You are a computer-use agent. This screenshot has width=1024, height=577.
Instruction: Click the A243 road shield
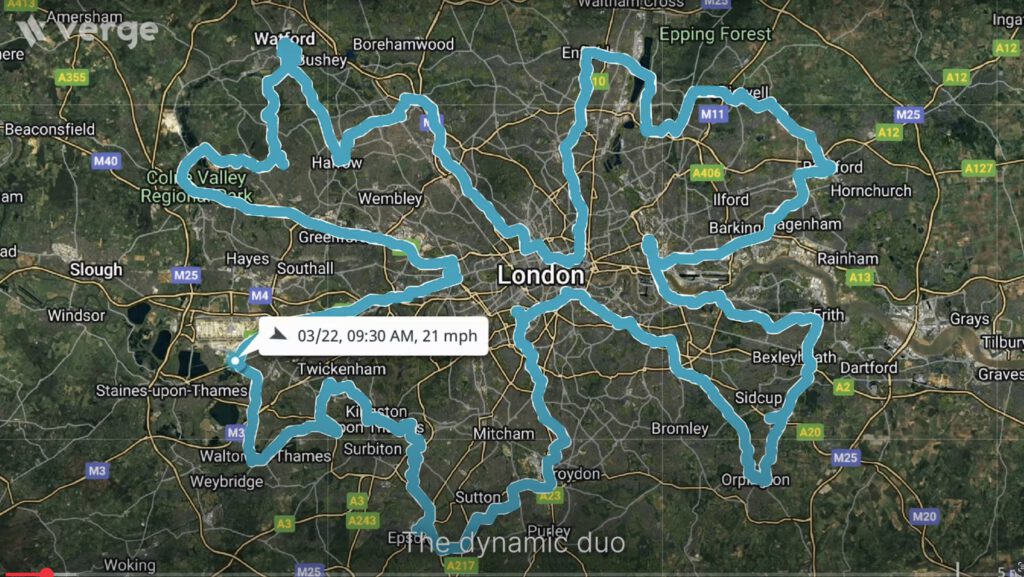(362, 520)
